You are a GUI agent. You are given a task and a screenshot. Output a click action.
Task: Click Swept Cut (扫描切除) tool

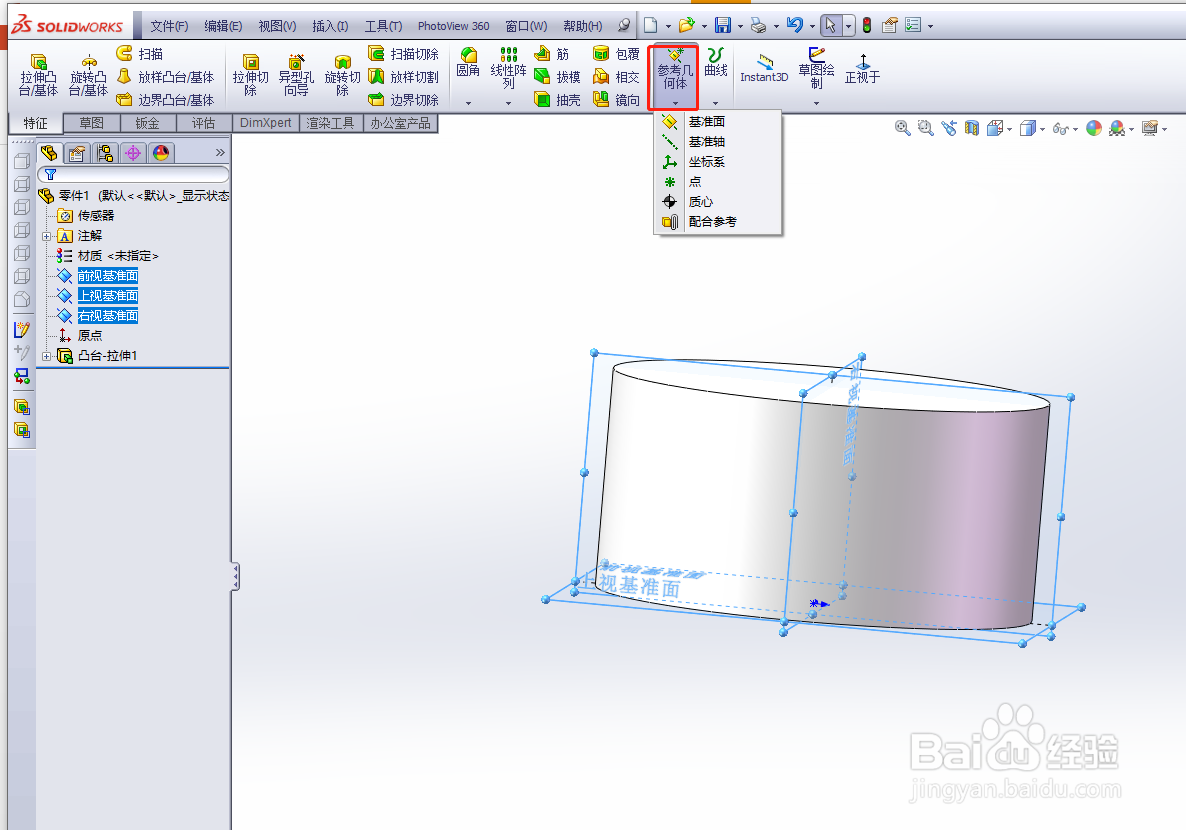click(x=403, y=54)
